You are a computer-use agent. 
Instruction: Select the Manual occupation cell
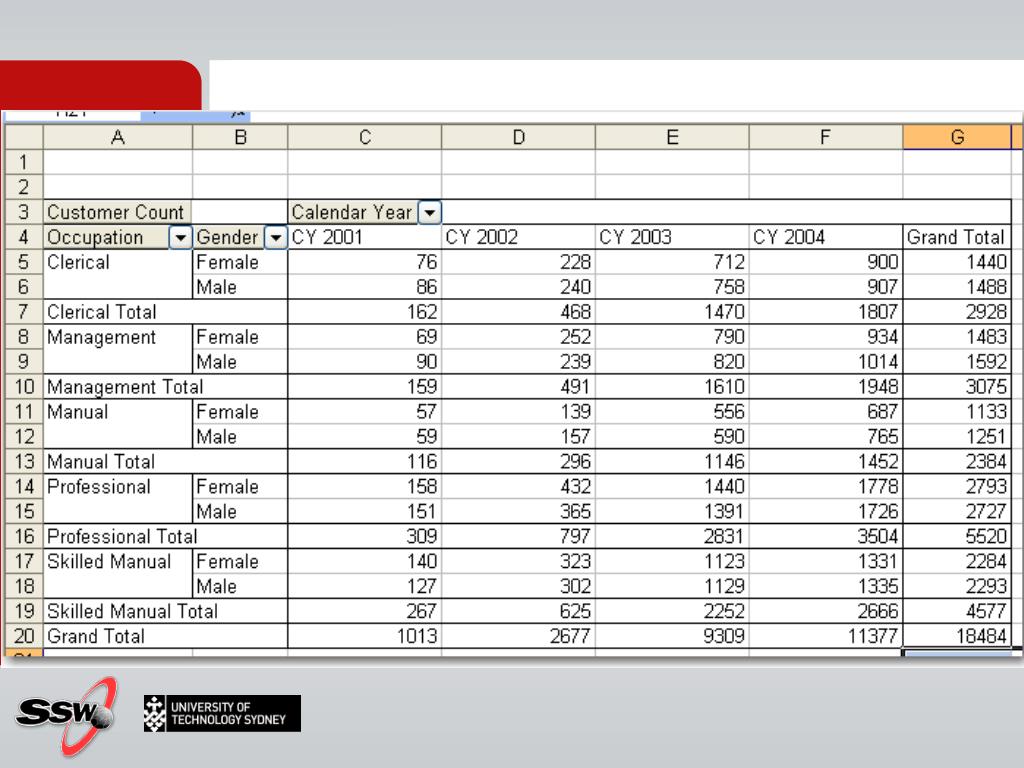pos(118,412)
